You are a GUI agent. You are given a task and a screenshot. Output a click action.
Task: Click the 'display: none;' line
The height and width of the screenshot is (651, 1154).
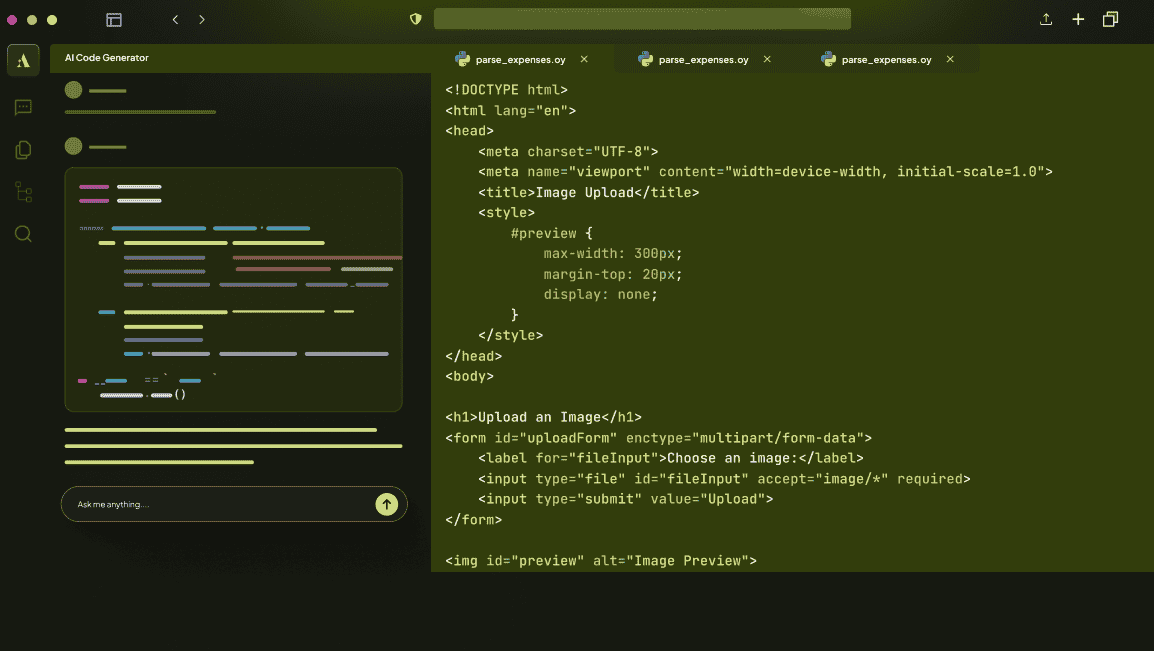601,294
